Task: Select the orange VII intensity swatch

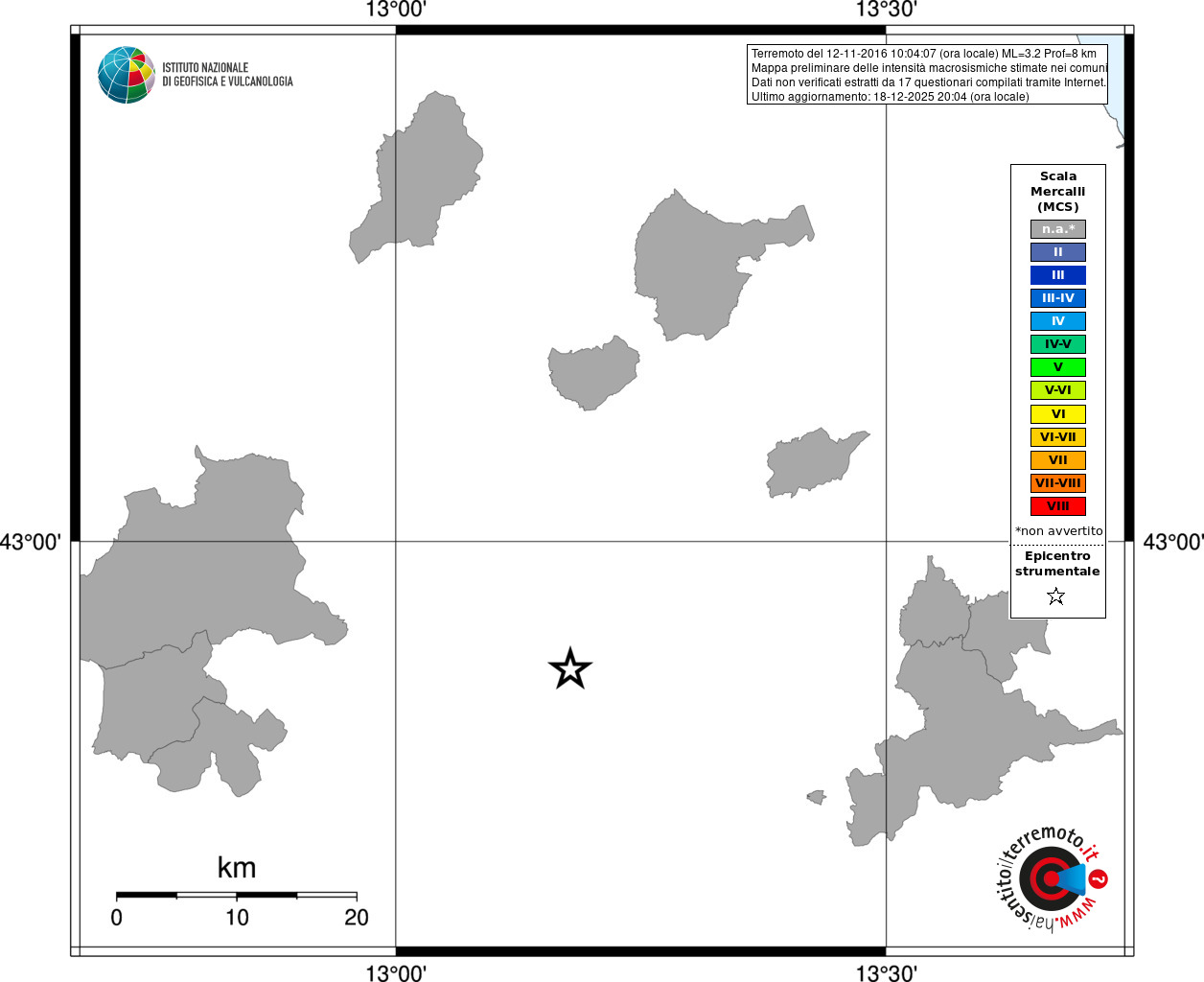Action: (1058, 460)
